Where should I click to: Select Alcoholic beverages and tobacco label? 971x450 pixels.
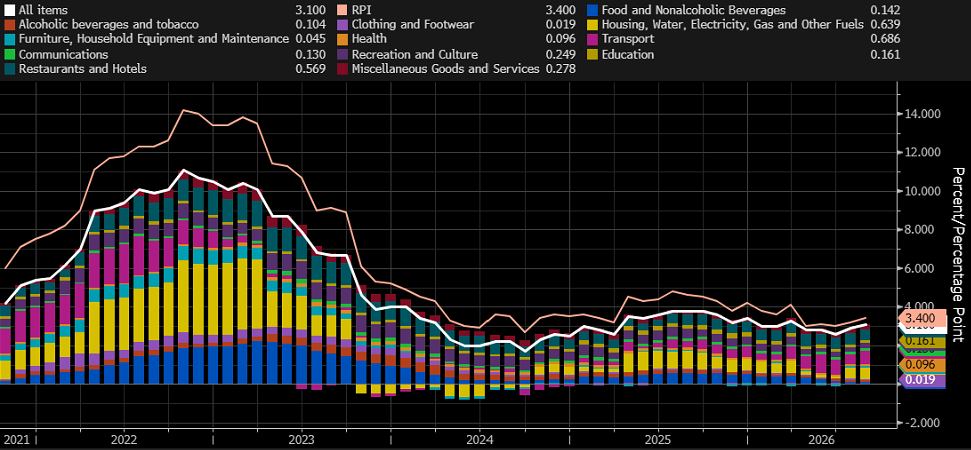(x=109, y=25)
